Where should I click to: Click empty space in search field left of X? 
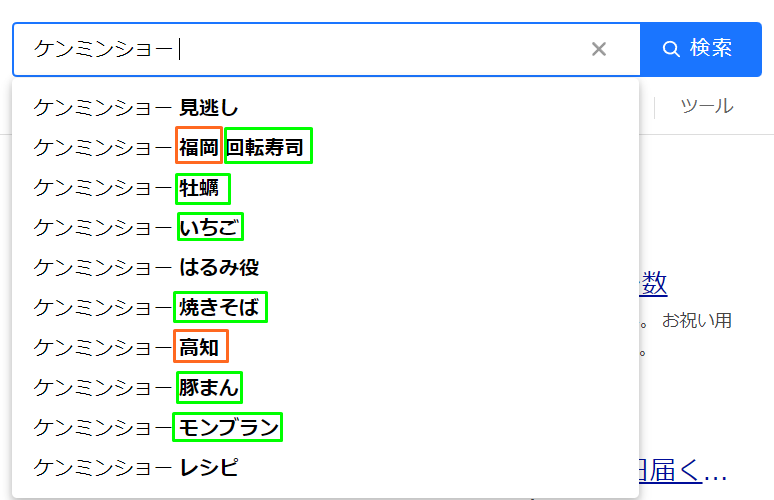coord(380,49)
